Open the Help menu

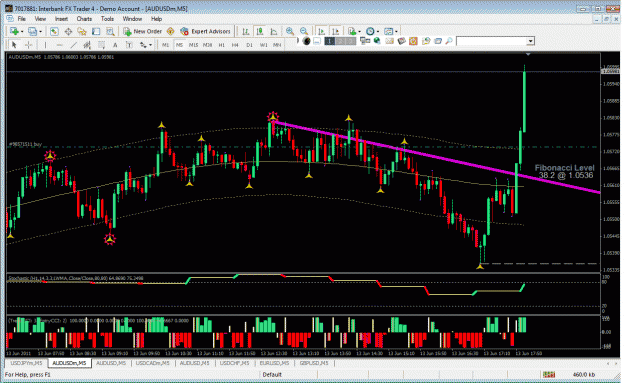coord(156,19)
